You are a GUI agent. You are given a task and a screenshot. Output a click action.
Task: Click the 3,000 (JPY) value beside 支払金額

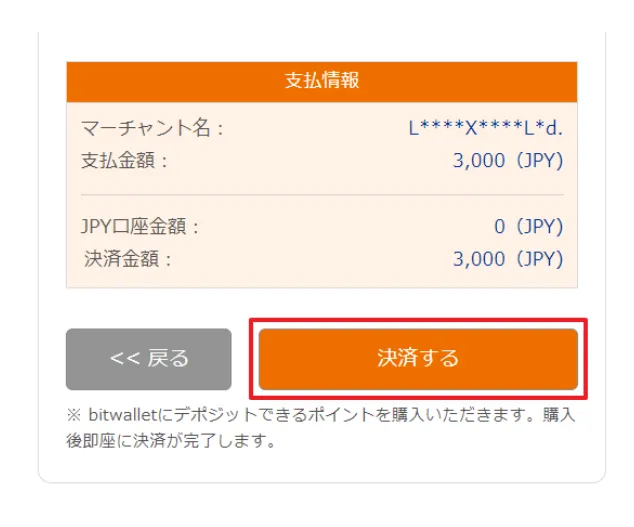click(508, 160)
